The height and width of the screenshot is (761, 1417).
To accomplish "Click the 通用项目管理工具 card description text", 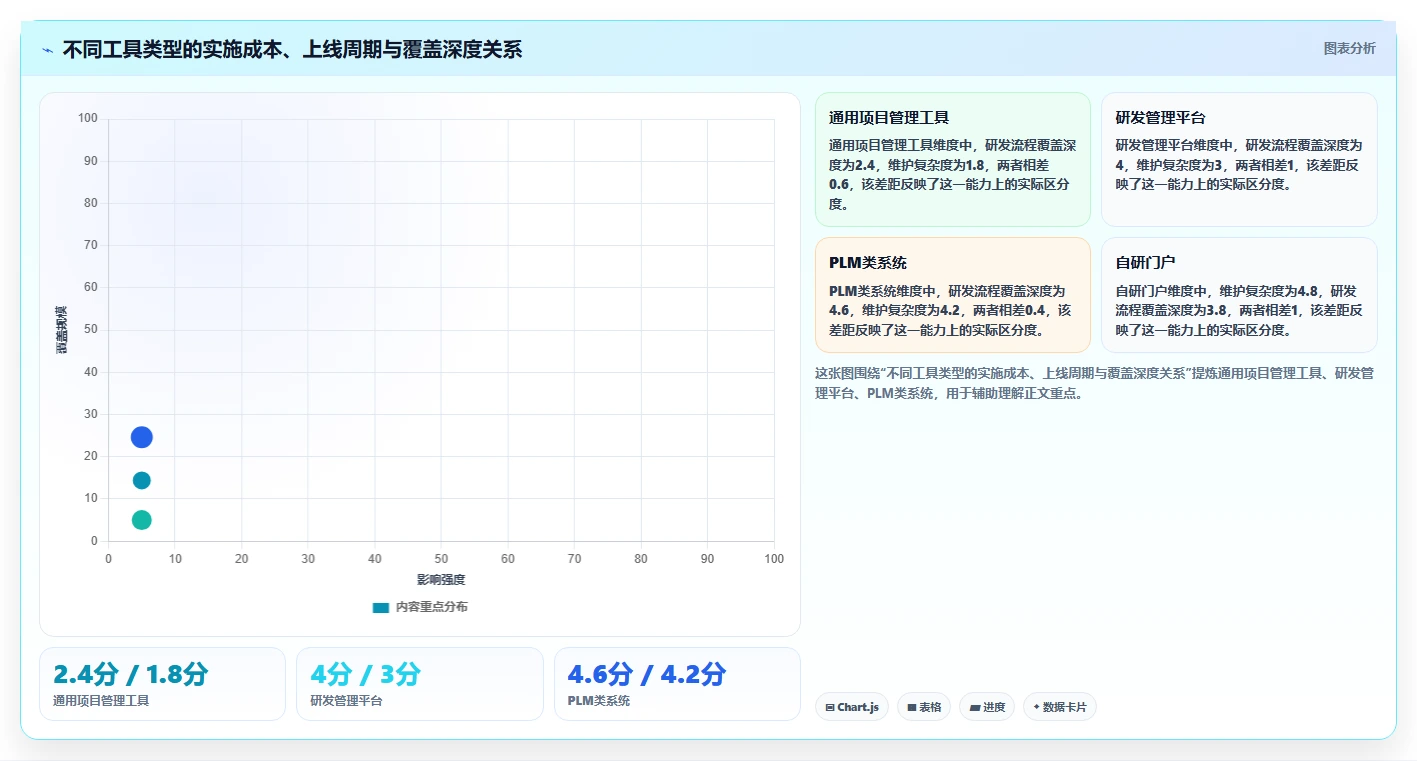I will coord(952,175).
